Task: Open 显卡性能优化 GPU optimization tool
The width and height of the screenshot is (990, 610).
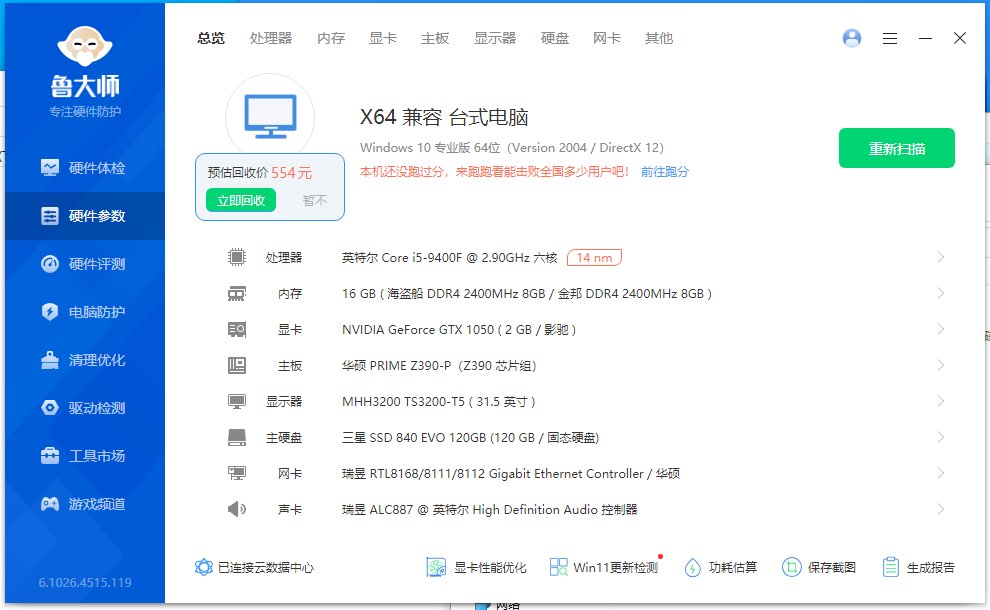Action: coord(477,567)
